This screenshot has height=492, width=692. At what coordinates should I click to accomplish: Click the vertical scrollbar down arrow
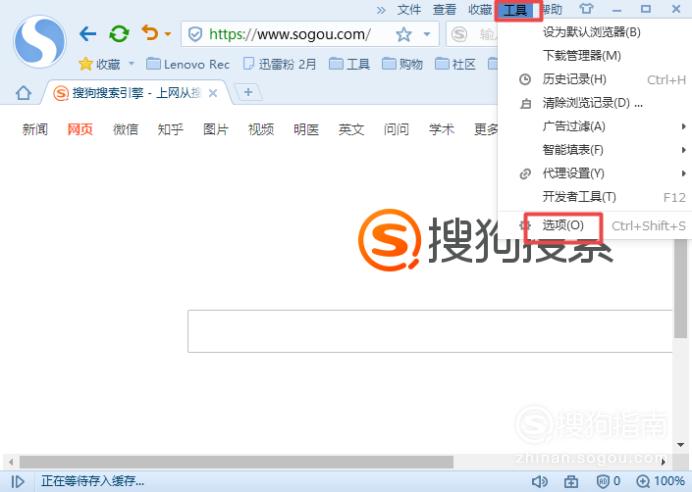click(681, 445)
